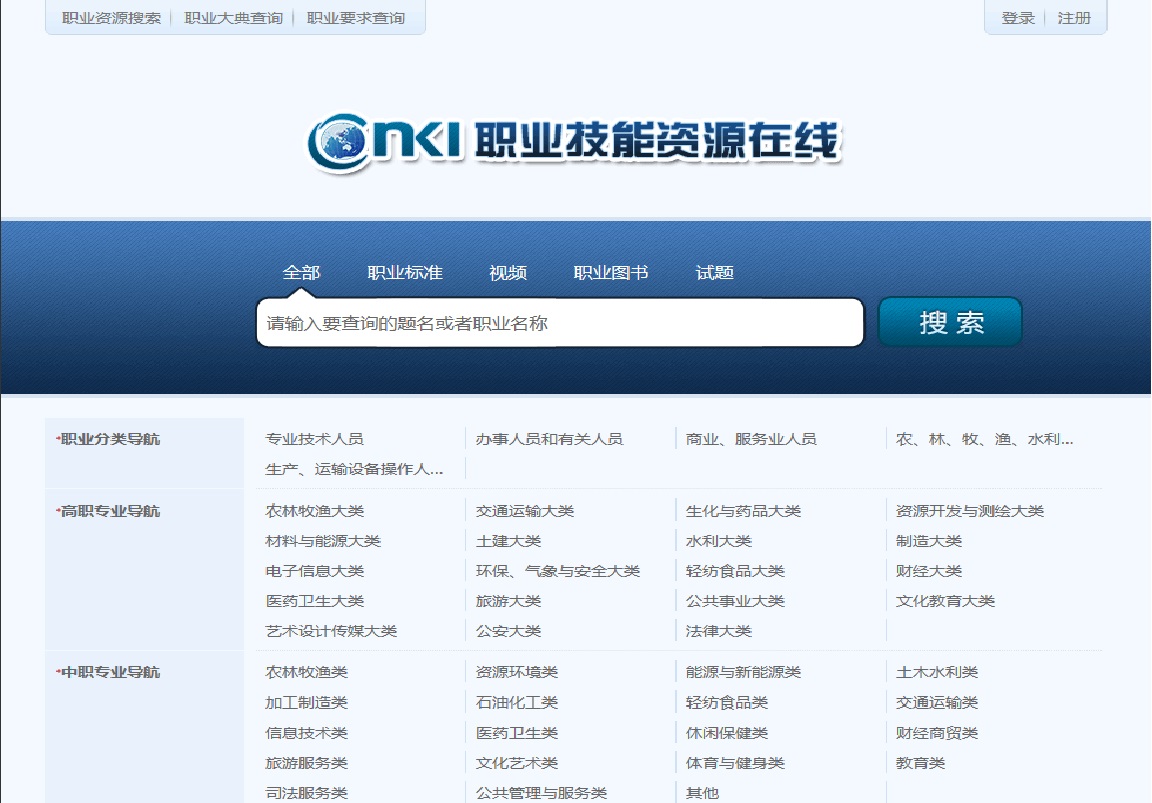
Task: Open 环保、气象与安全大类 link
Action: [558, 572]
